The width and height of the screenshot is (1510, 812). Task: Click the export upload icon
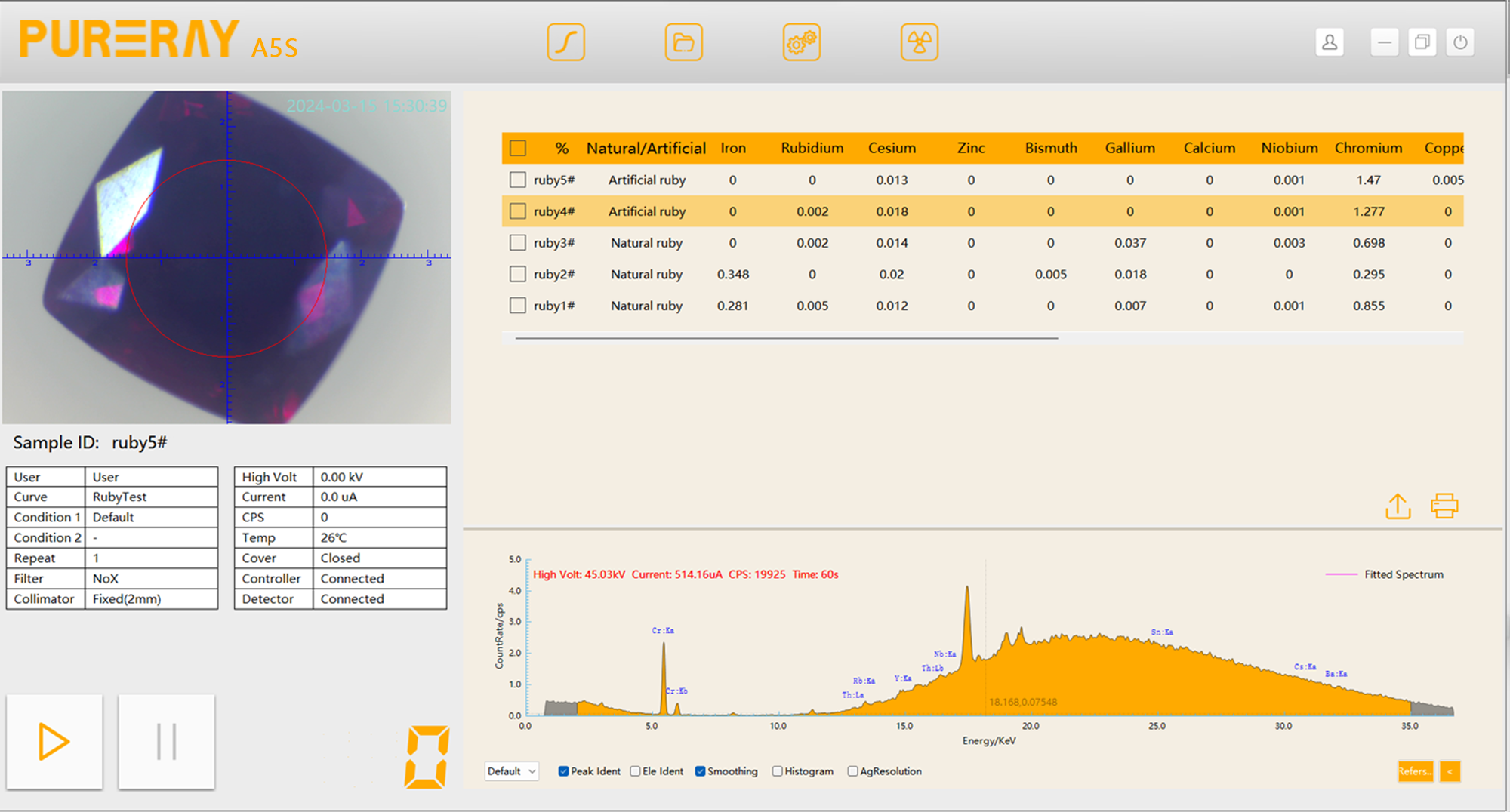(x=1398, y=506)
